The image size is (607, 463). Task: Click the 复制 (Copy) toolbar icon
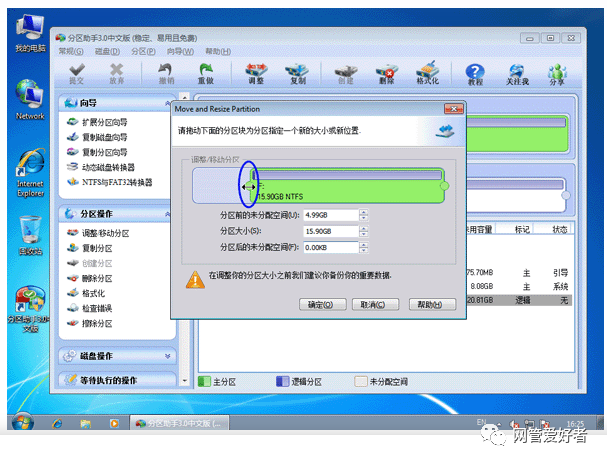296,73
